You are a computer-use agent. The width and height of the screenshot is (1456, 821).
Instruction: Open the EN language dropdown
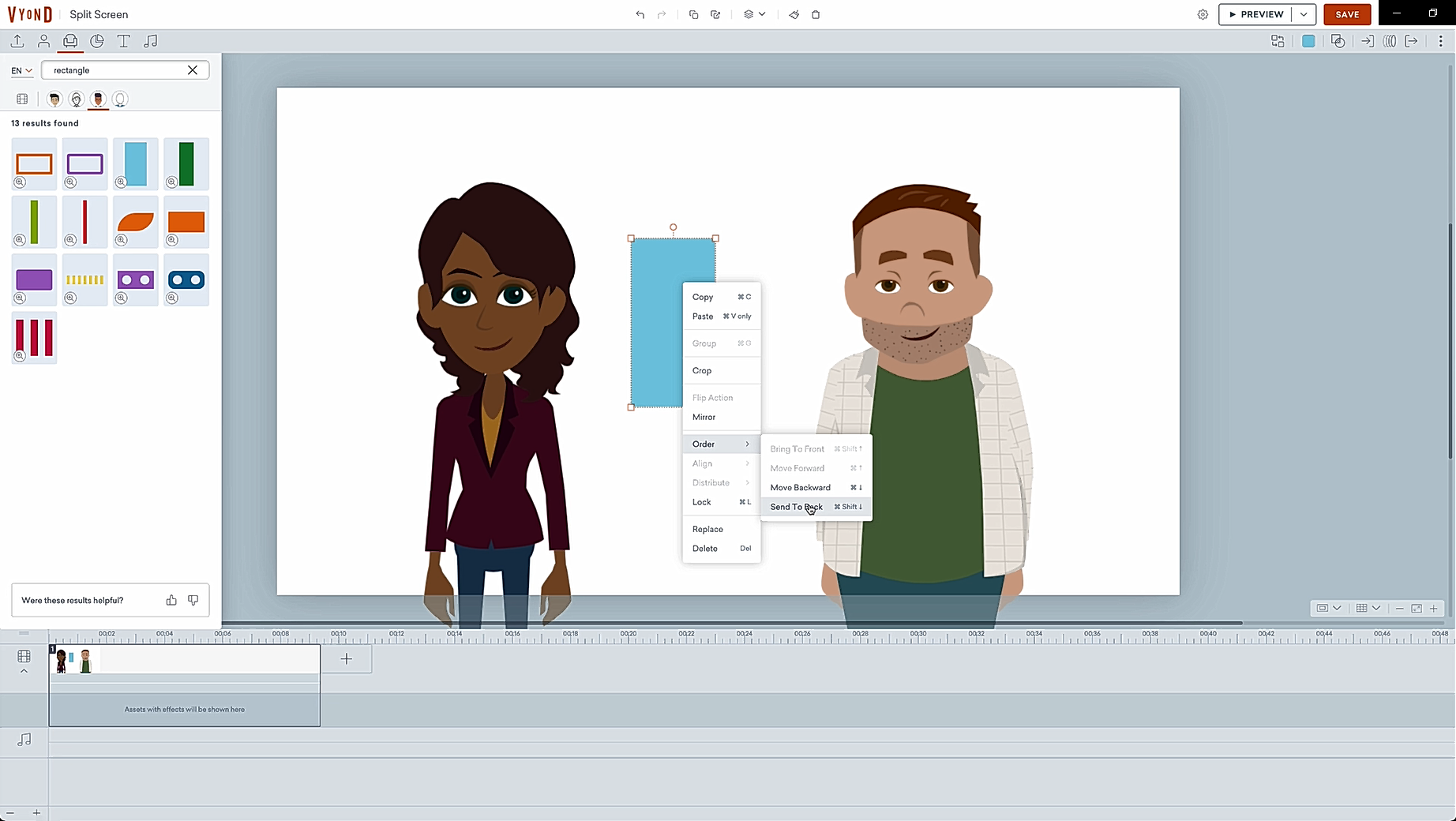[21, 70]
